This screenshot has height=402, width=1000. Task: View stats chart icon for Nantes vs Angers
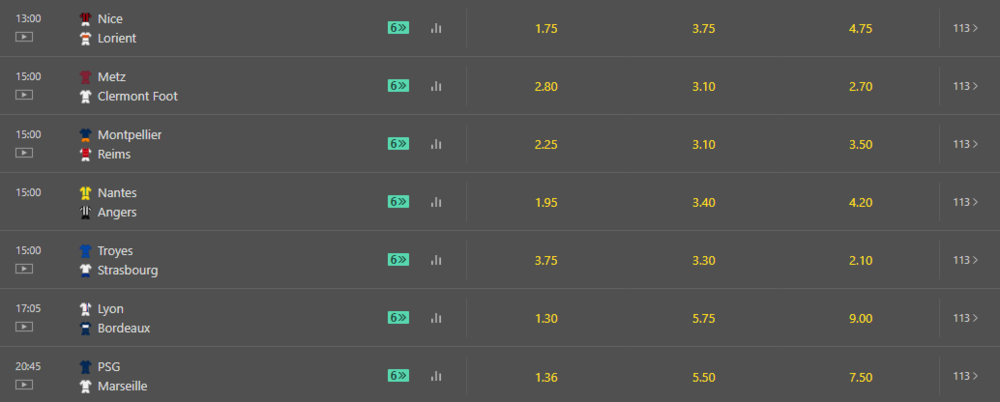click(436, 202)
